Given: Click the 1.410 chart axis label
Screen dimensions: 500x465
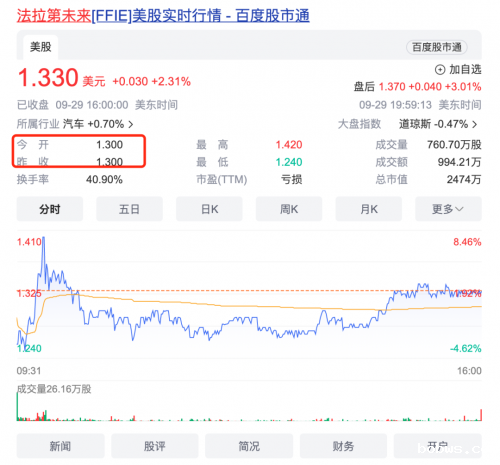Looking at the screenshot, I should coord(29,242).
